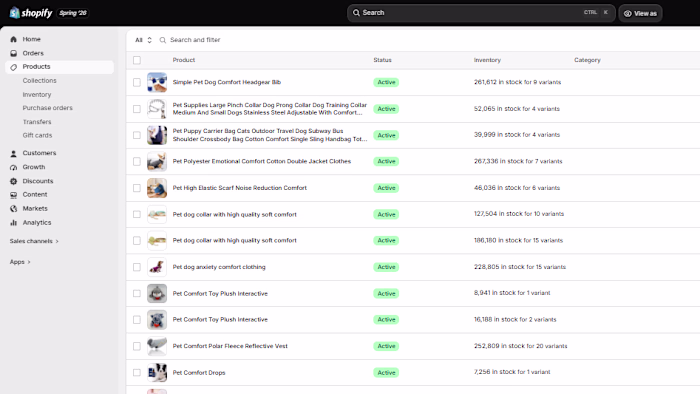Click the Discounts icon
Screen dimensions: 700x394
coord(13,181)
